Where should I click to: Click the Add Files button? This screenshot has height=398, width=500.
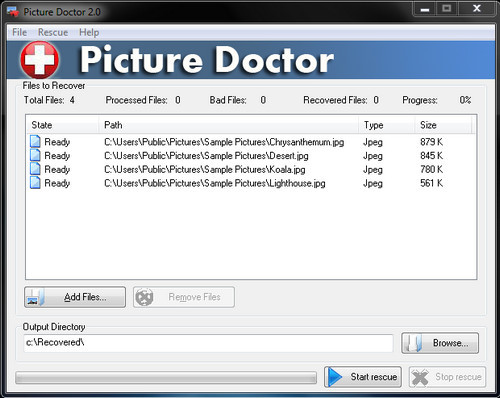point(75,297)
